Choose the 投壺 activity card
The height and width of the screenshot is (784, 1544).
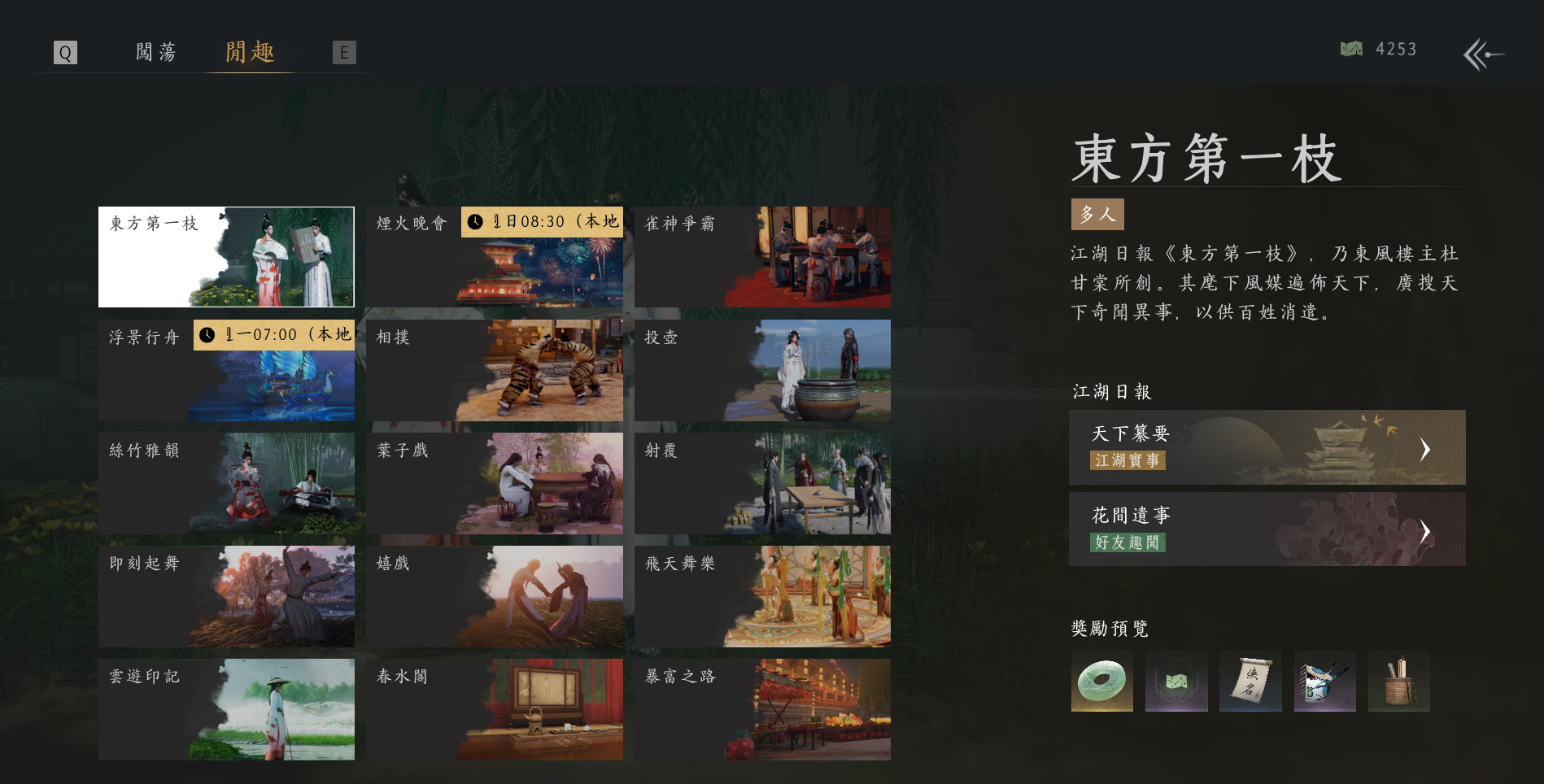point(762,370)
